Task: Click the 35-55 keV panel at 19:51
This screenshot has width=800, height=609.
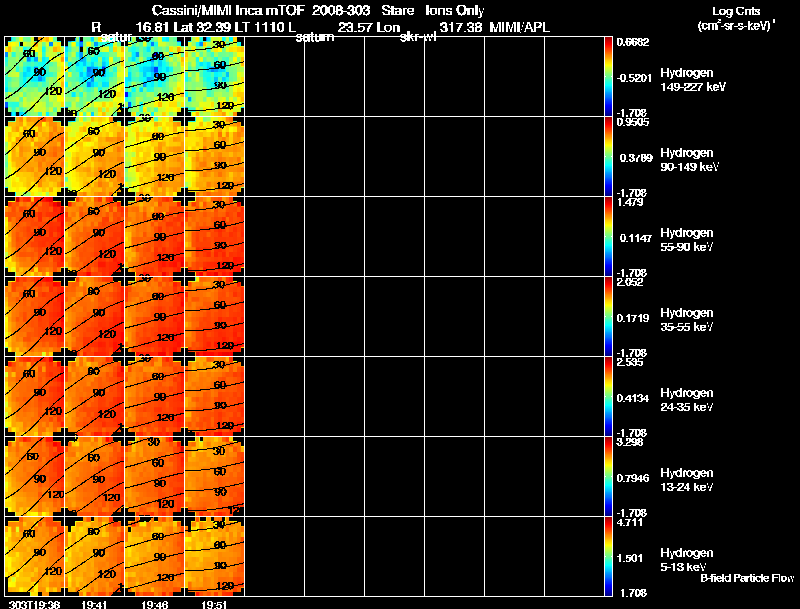Action: coord(214,316)
